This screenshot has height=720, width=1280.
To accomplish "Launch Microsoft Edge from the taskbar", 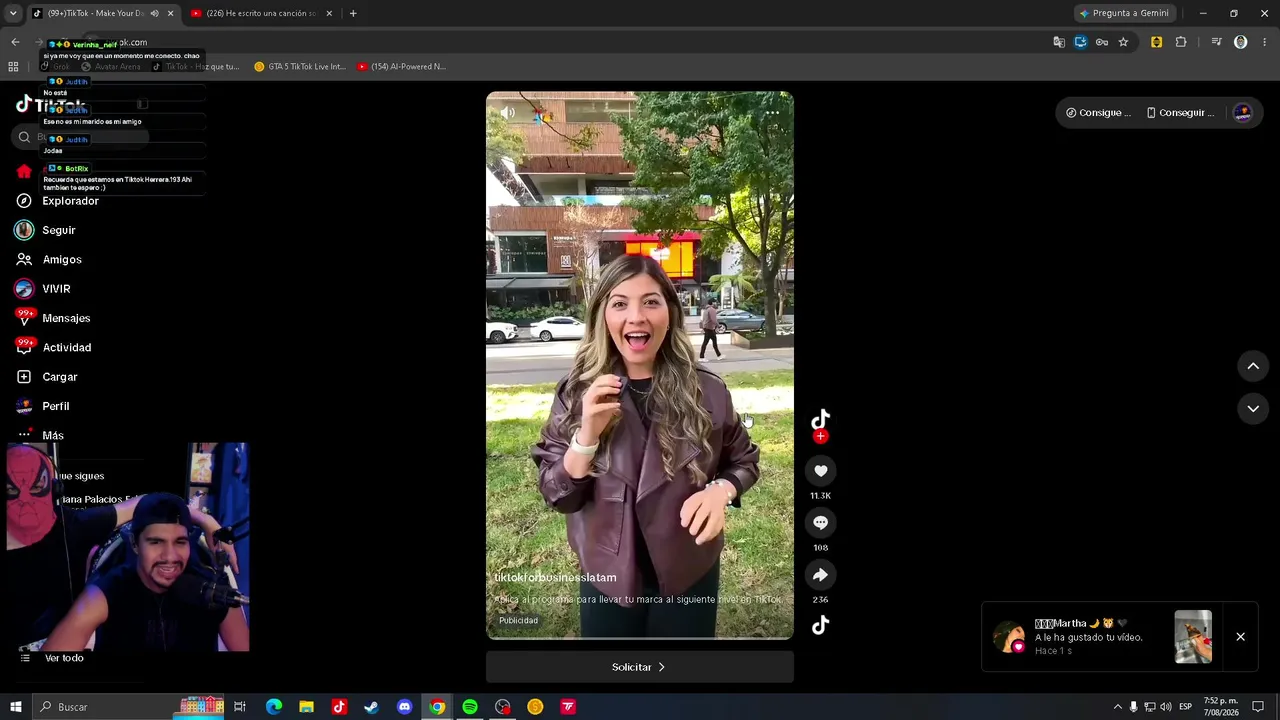I will [x=274, y=707].
